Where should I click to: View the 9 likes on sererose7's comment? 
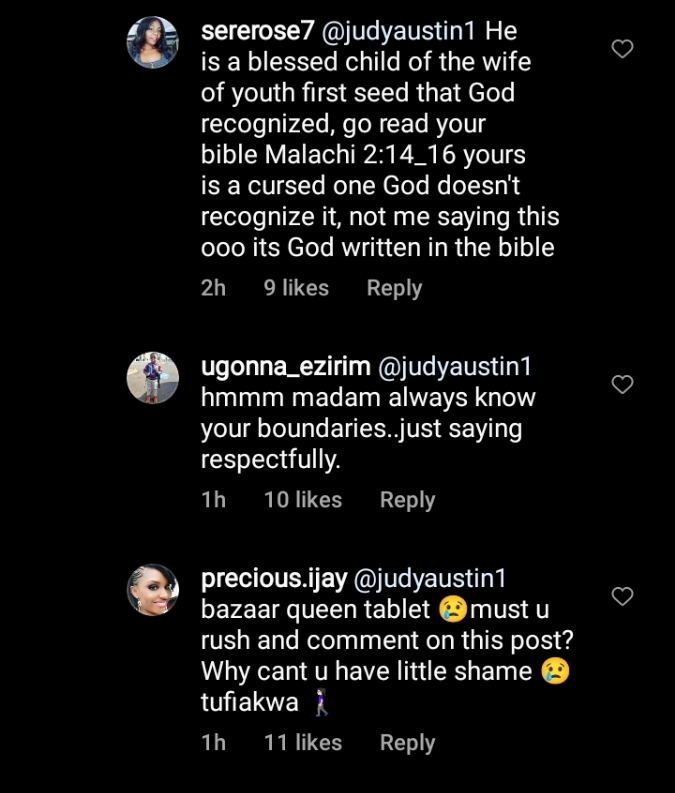(296, 288)
